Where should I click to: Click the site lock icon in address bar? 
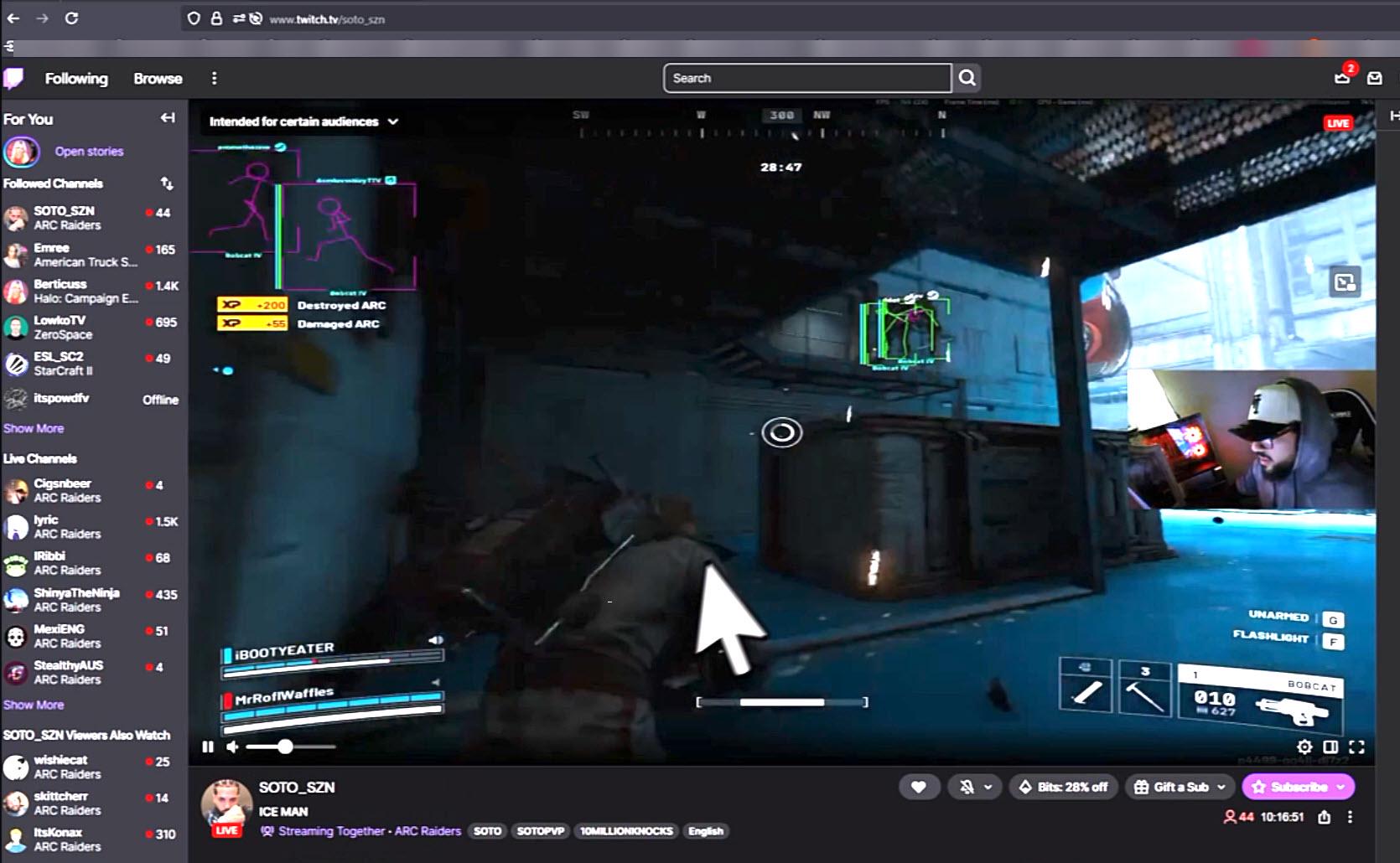pos(216,18)
